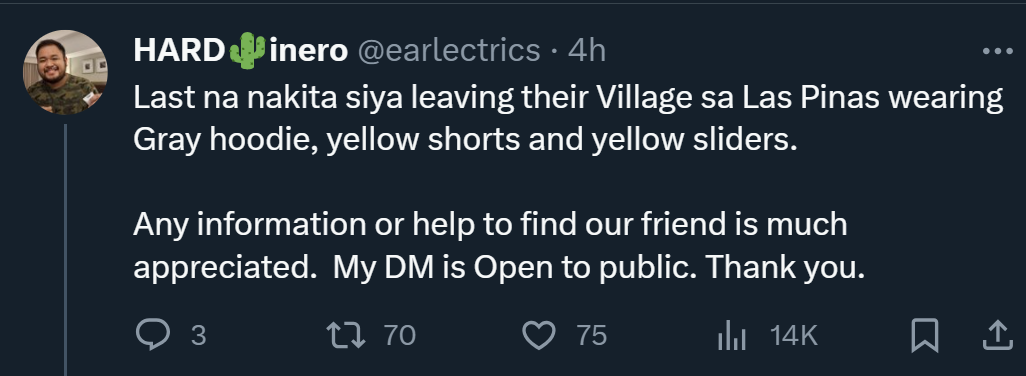The width and height of the screenshot is (1026, 376).
Task: Click the 'Gray hoodie, yellow shorts' text line
Action: click(x=465, y=141)
